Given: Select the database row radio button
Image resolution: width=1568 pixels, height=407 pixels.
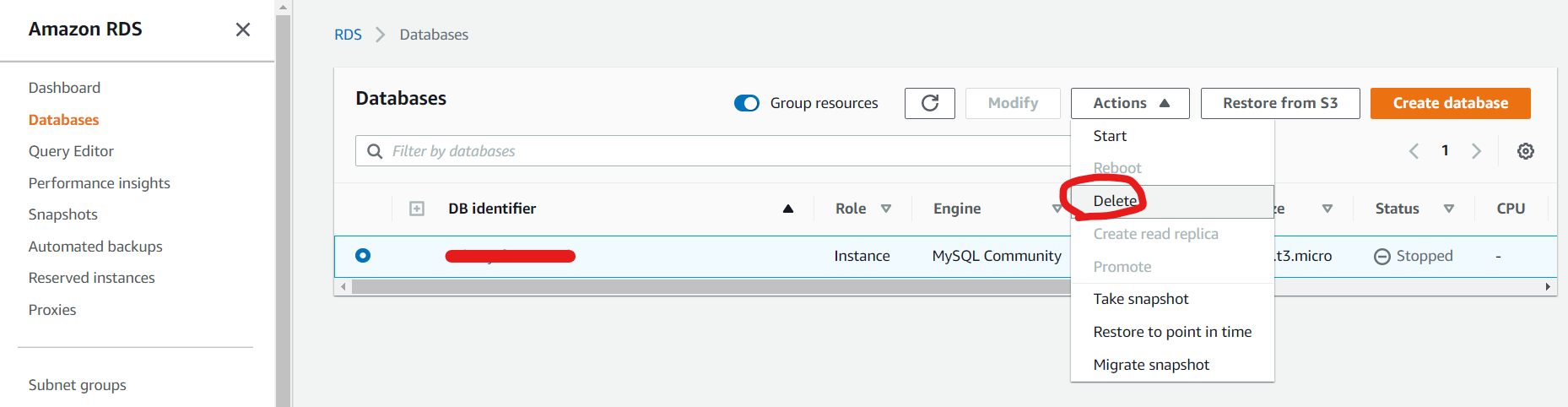Looking at the screenshot, I should [x=363, y=255].
